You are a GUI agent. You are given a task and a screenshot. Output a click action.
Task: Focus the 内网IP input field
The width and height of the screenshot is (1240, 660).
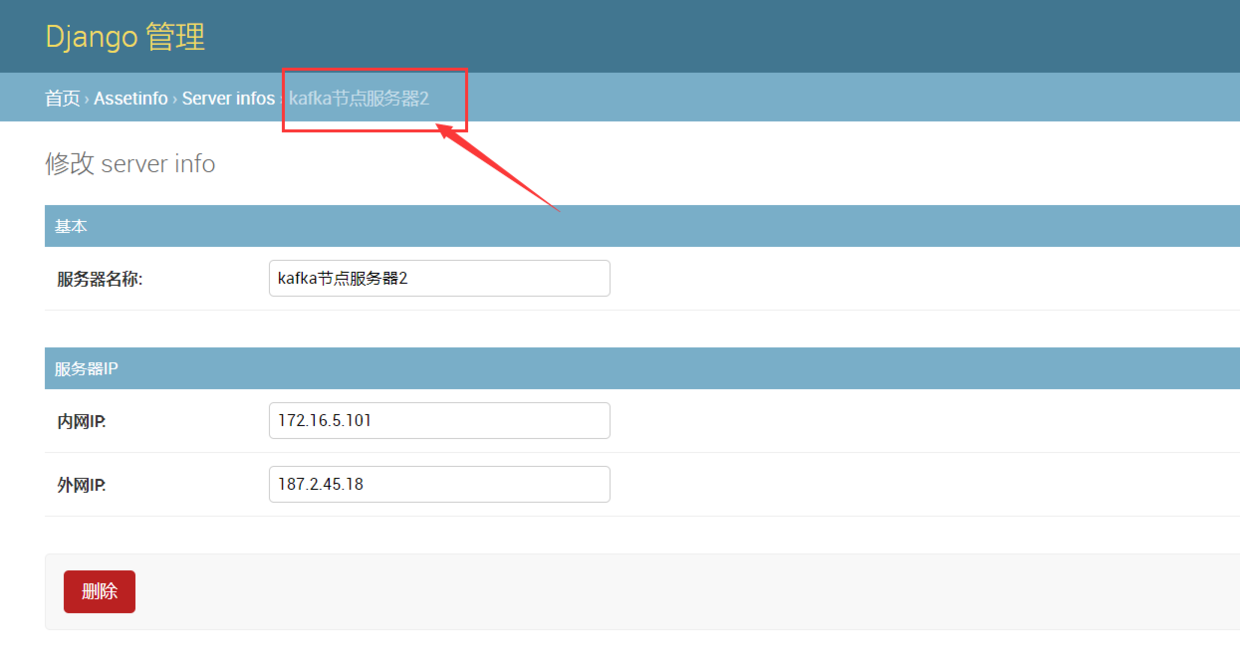coord(439,420)
